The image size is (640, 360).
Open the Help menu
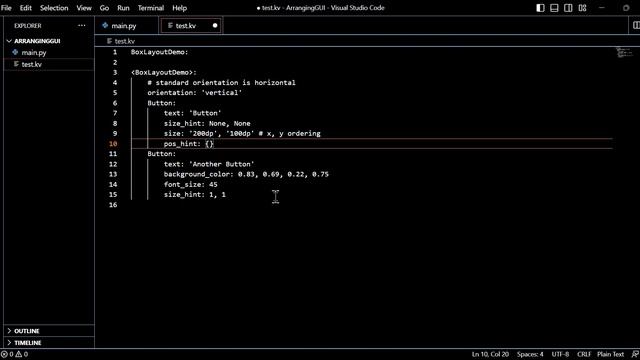pyautogui.click(x=179, y=8)
